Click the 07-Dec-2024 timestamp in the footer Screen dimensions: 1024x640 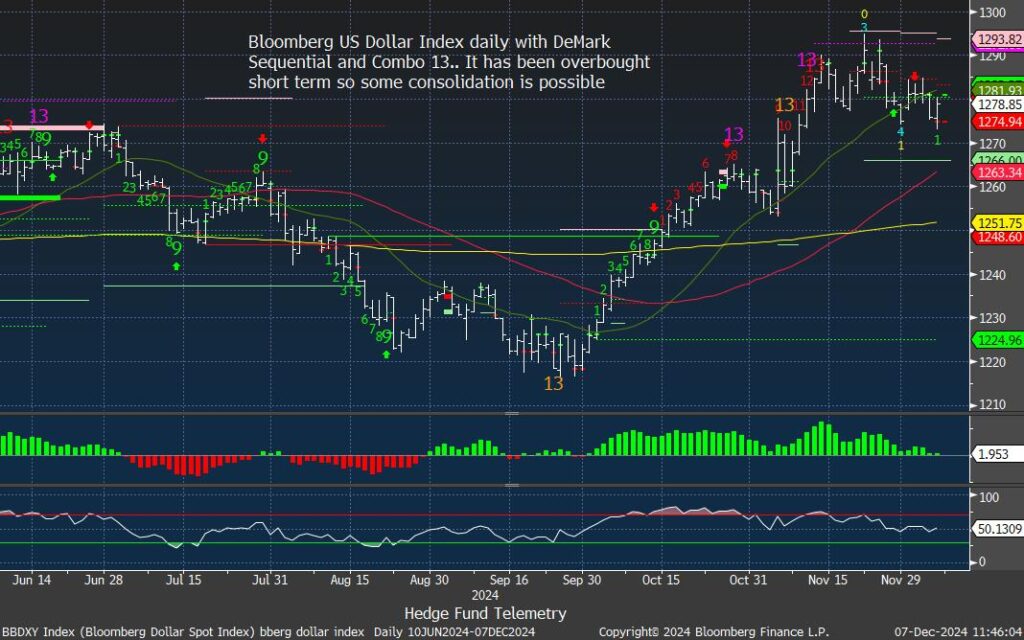(958, 632)
